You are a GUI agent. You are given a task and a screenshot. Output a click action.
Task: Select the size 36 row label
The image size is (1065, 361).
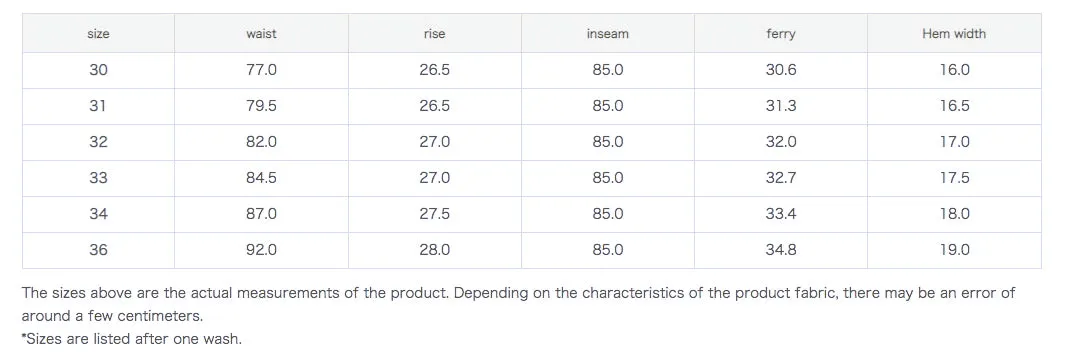(98, 250)
